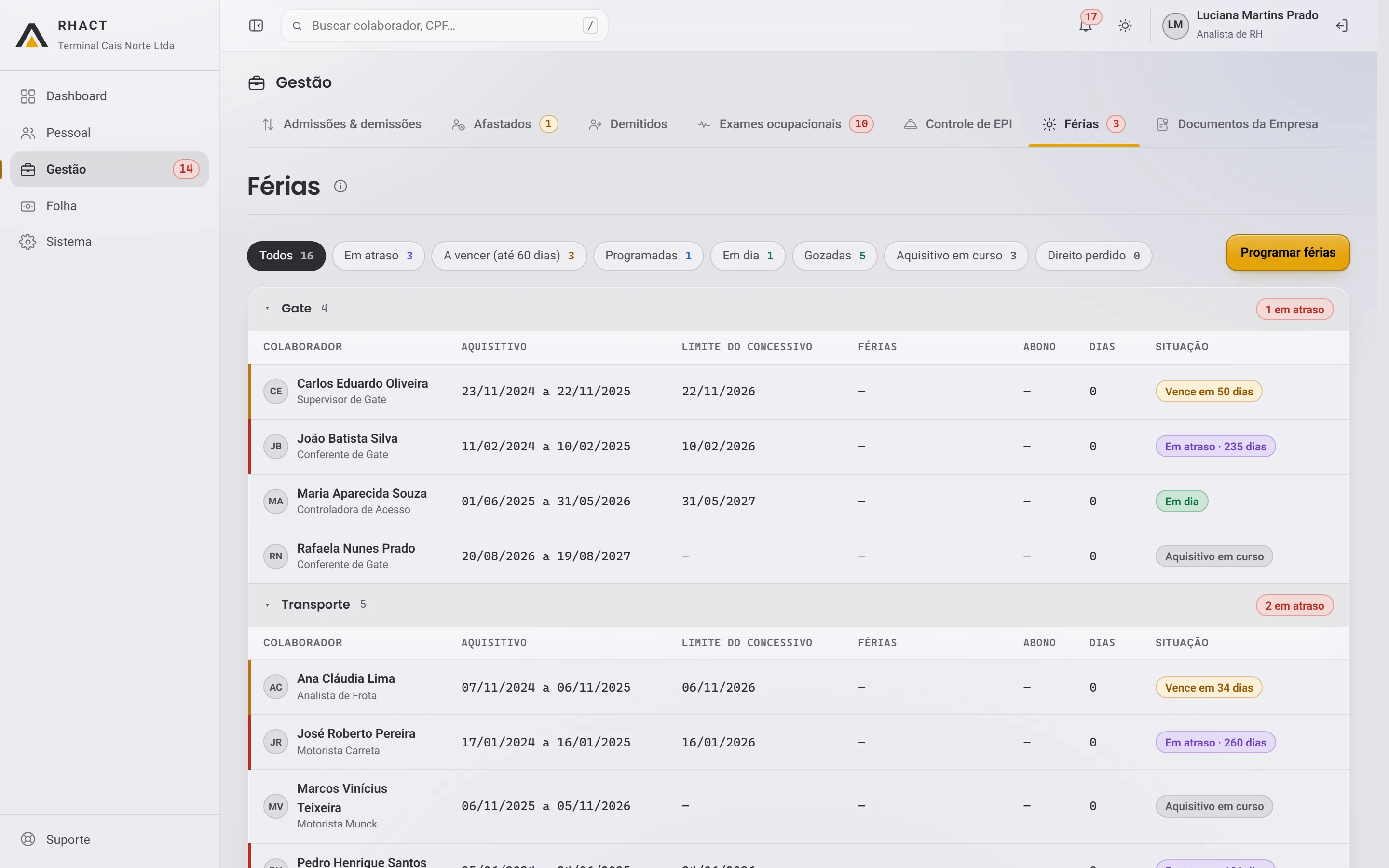
Task: Open Folha in the sidebar
Action: [109, 205]
